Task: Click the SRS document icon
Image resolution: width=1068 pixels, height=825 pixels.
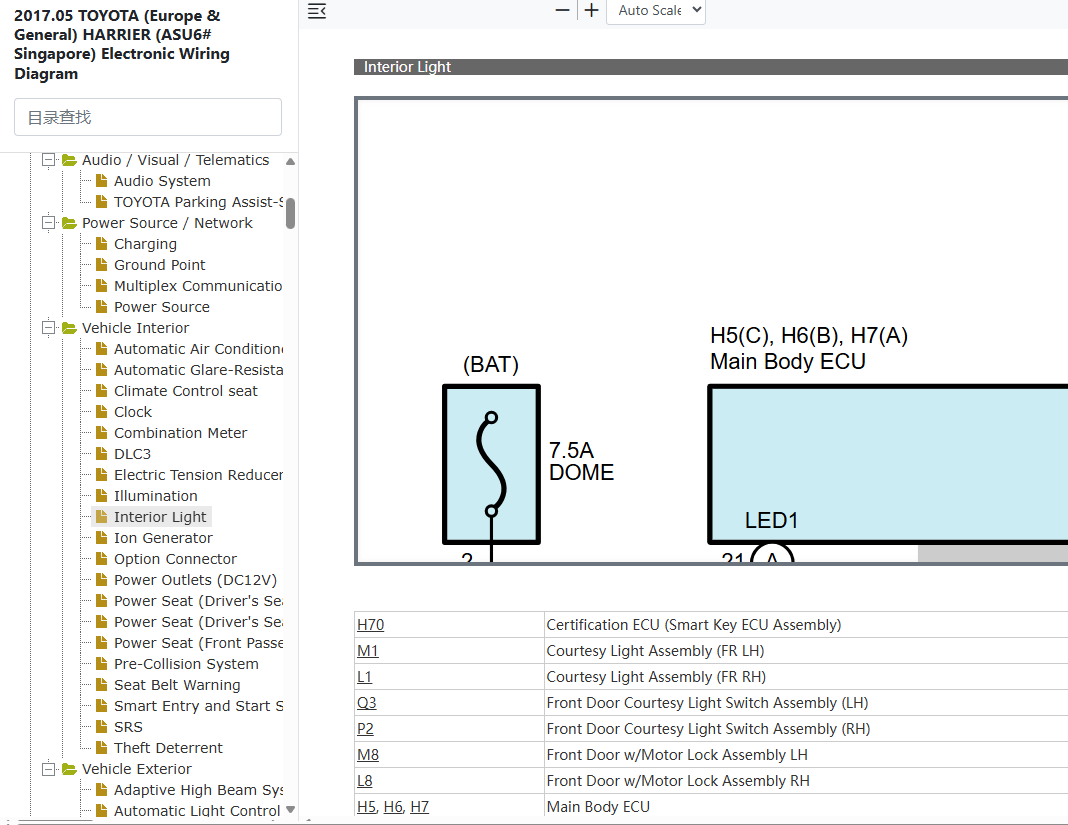Action: (x=101, y=726)
